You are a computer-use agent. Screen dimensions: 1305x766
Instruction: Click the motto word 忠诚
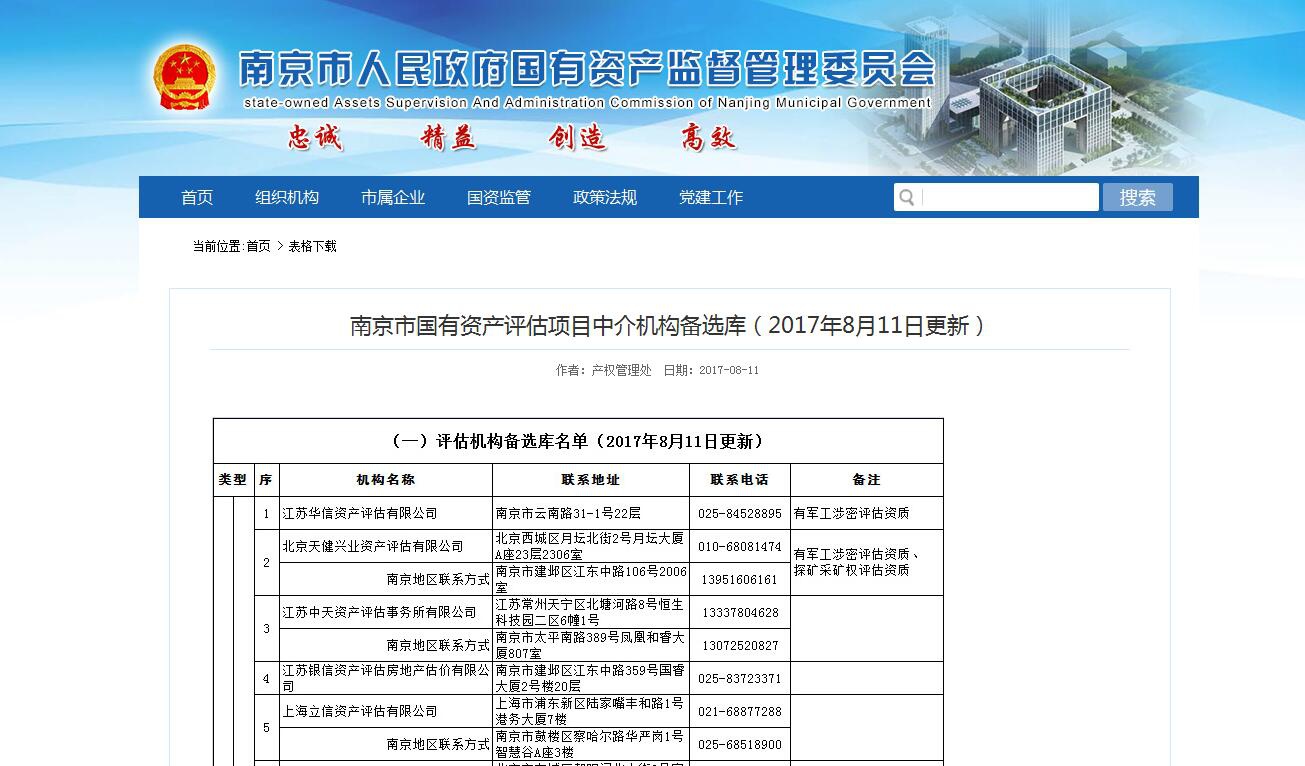coord(316,137)
